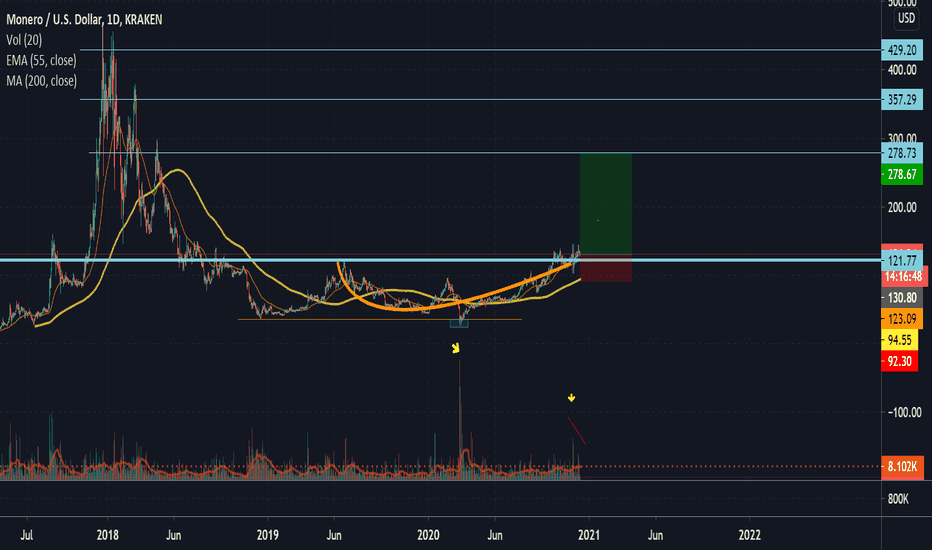Click the 2018 label on time axis
This screenshot has height=550, width=932.
point(108,535)
